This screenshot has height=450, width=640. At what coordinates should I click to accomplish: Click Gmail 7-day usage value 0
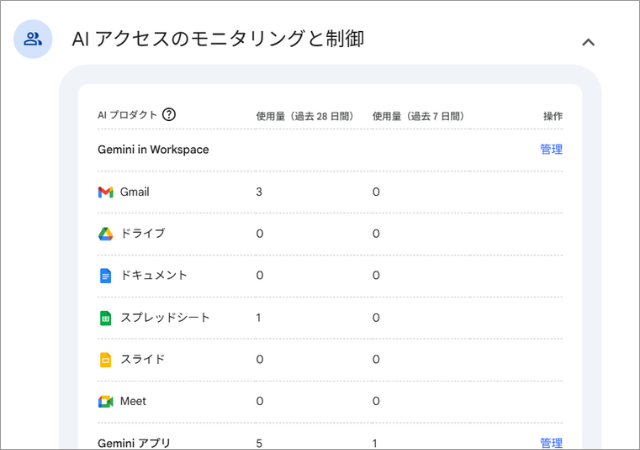click(x=376, y=192)
